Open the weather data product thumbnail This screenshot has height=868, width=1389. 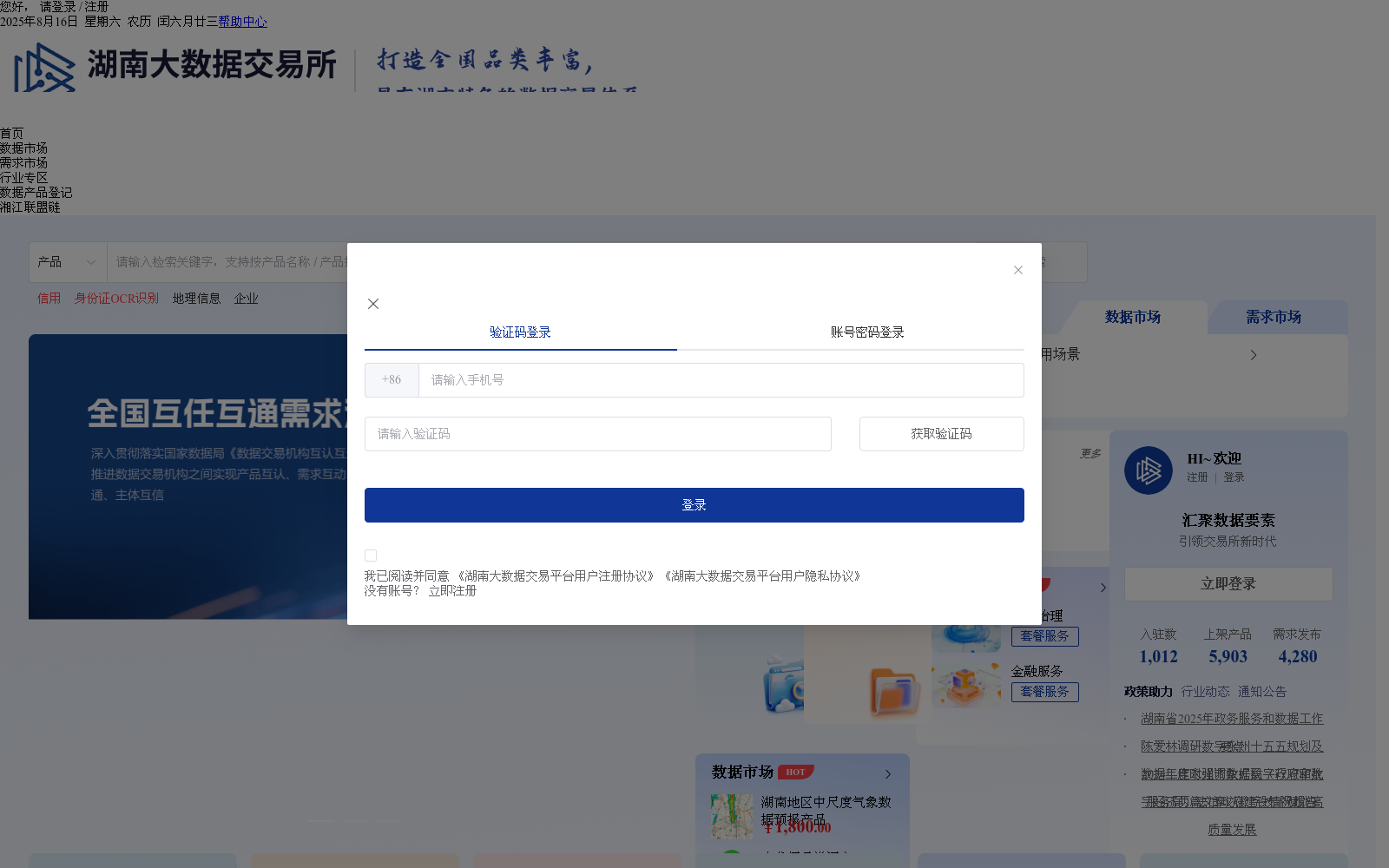[x=733, y=816]
